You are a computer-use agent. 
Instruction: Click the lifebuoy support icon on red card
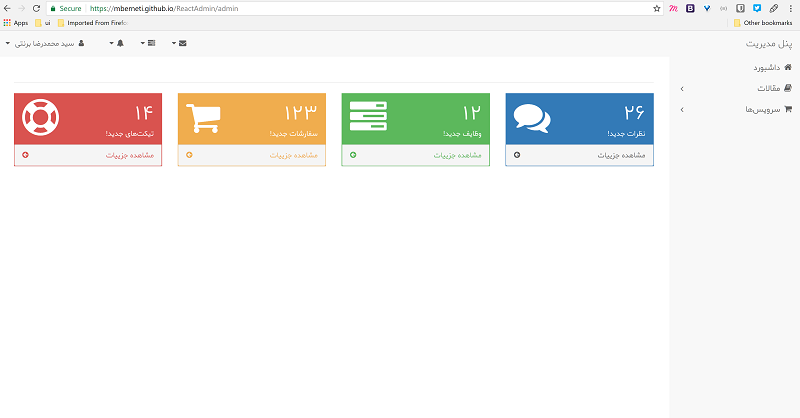(40, 117)
